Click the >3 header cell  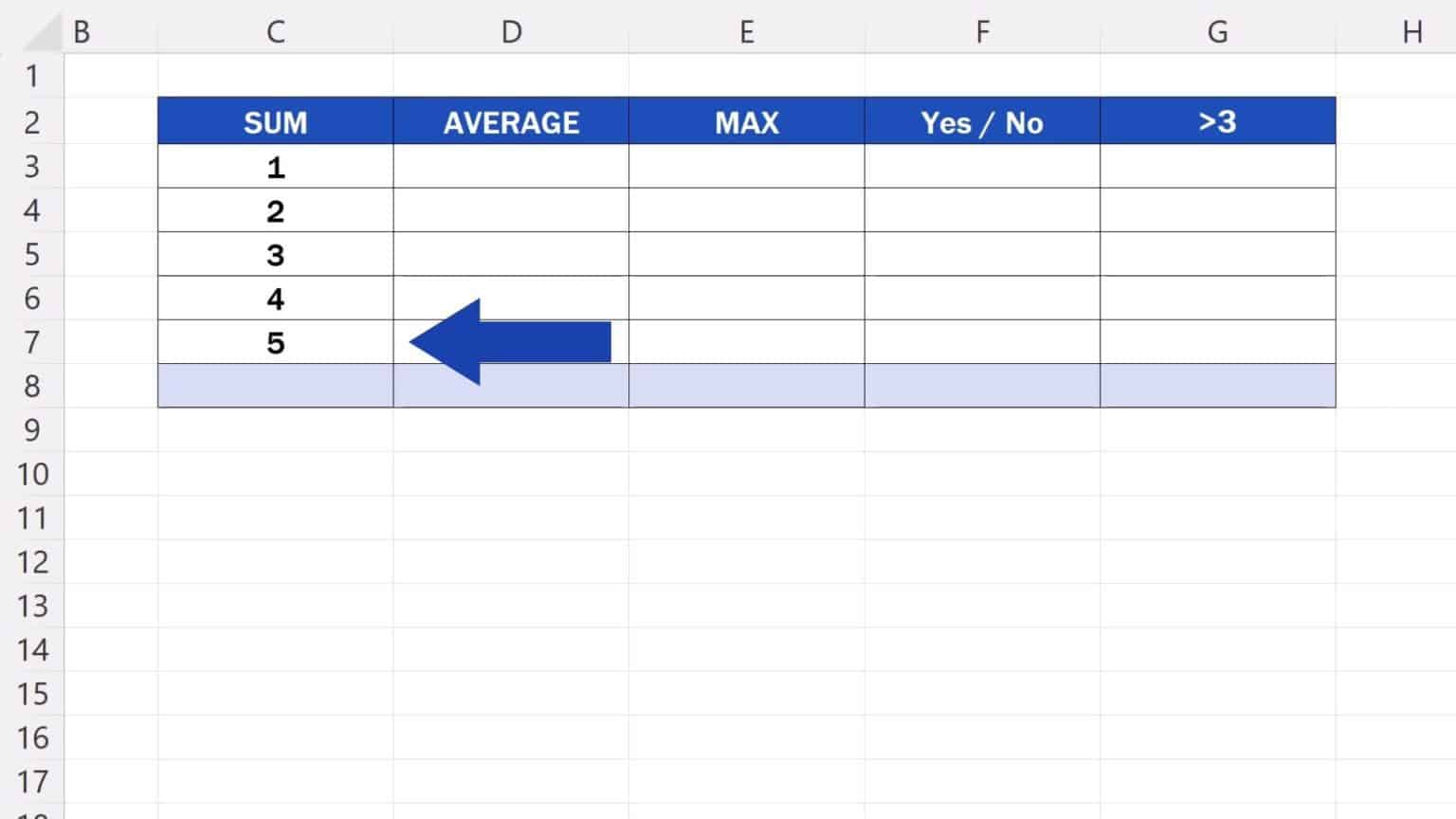coord(1218,122)
